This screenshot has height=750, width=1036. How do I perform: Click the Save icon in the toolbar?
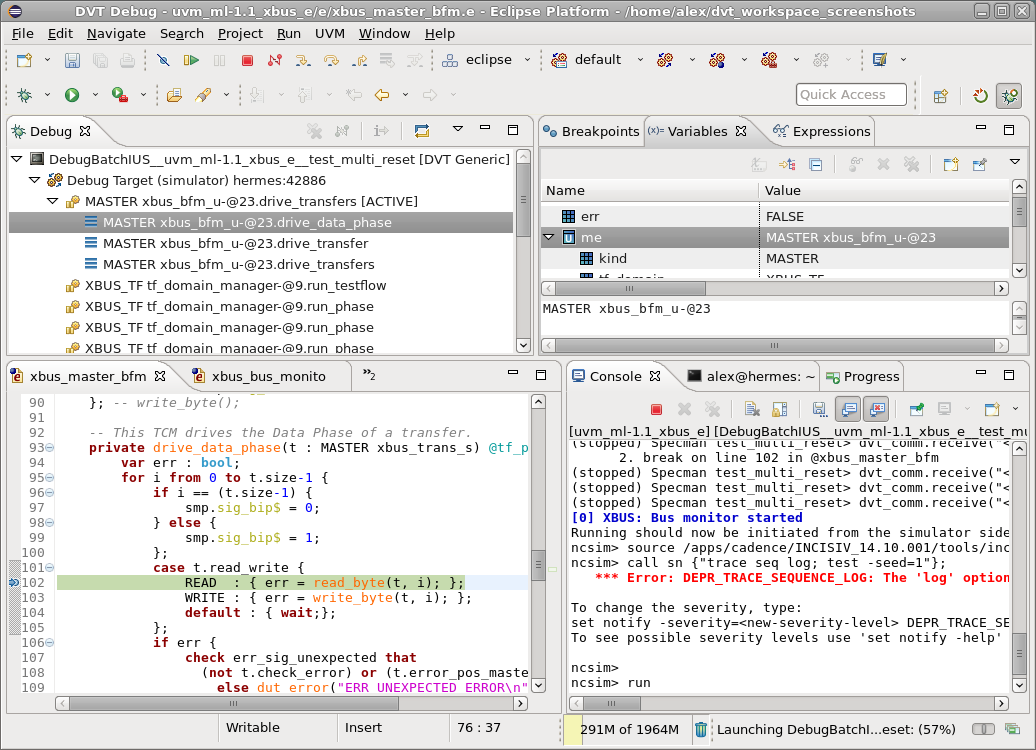[70, 61]
